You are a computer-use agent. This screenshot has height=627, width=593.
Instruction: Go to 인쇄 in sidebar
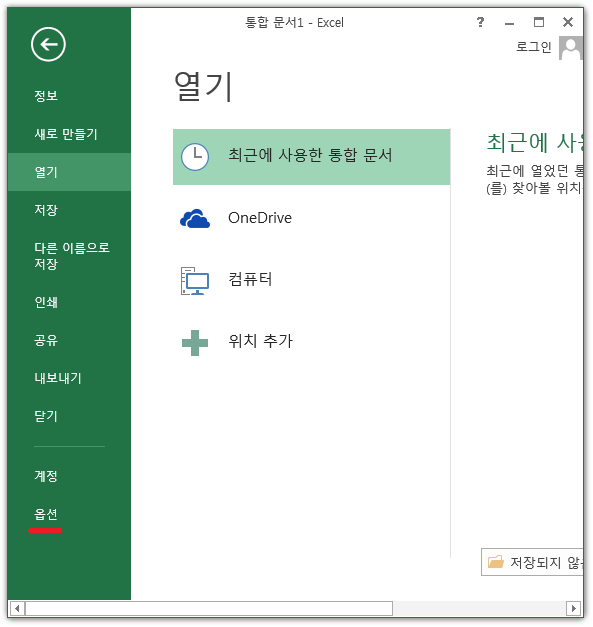46,302
